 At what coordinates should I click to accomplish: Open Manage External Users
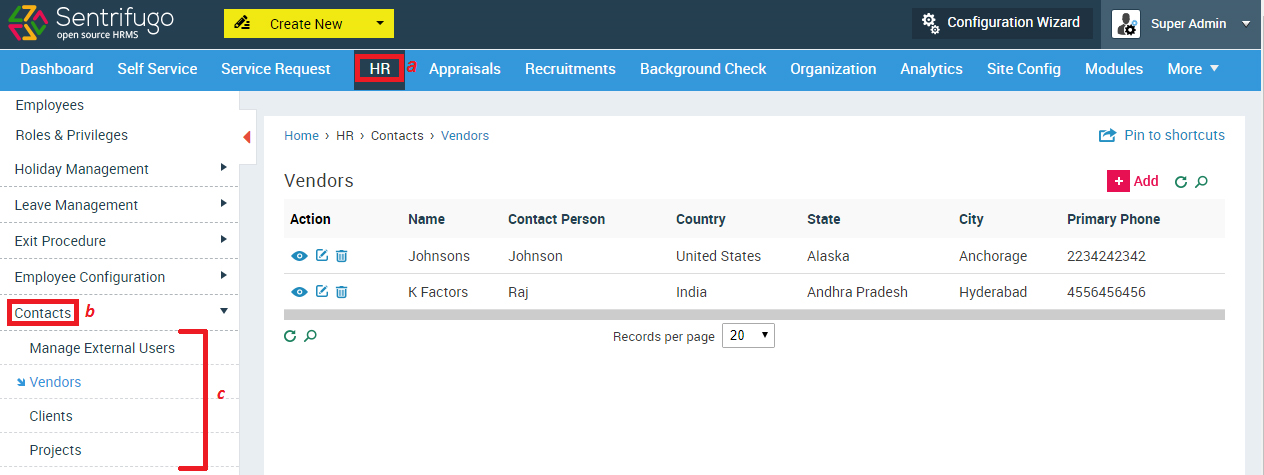[x=102, y=348]
